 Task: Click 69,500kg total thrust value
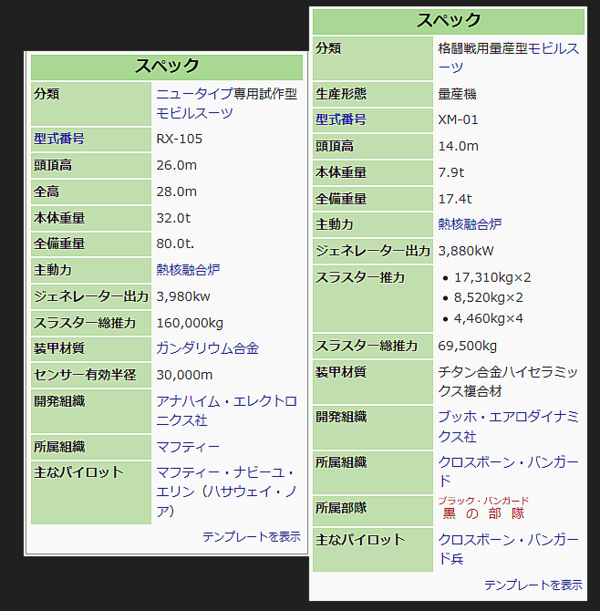click(468, 346)
